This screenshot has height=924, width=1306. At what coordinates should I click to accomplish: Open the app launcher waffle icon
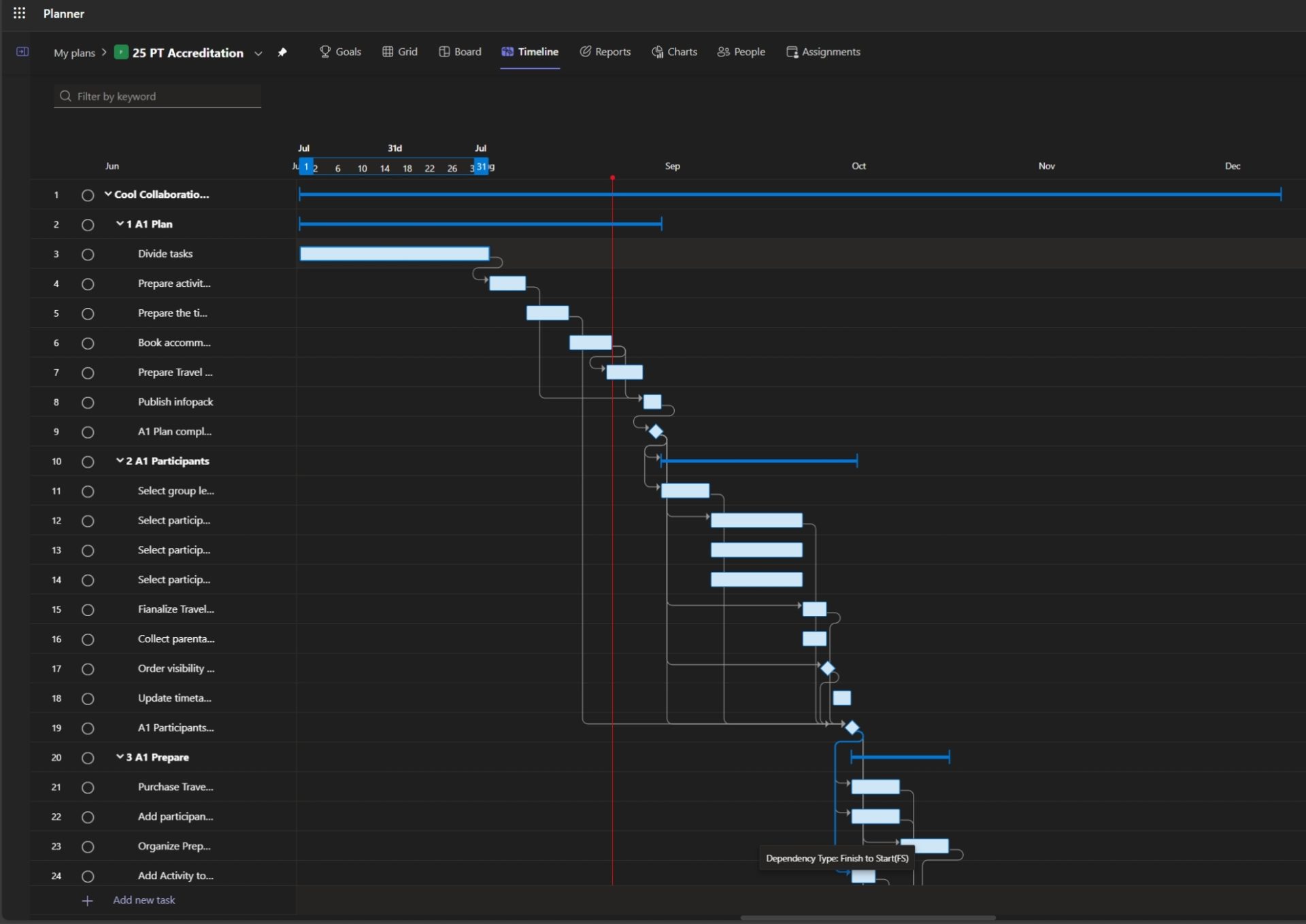tap(19, 13)
